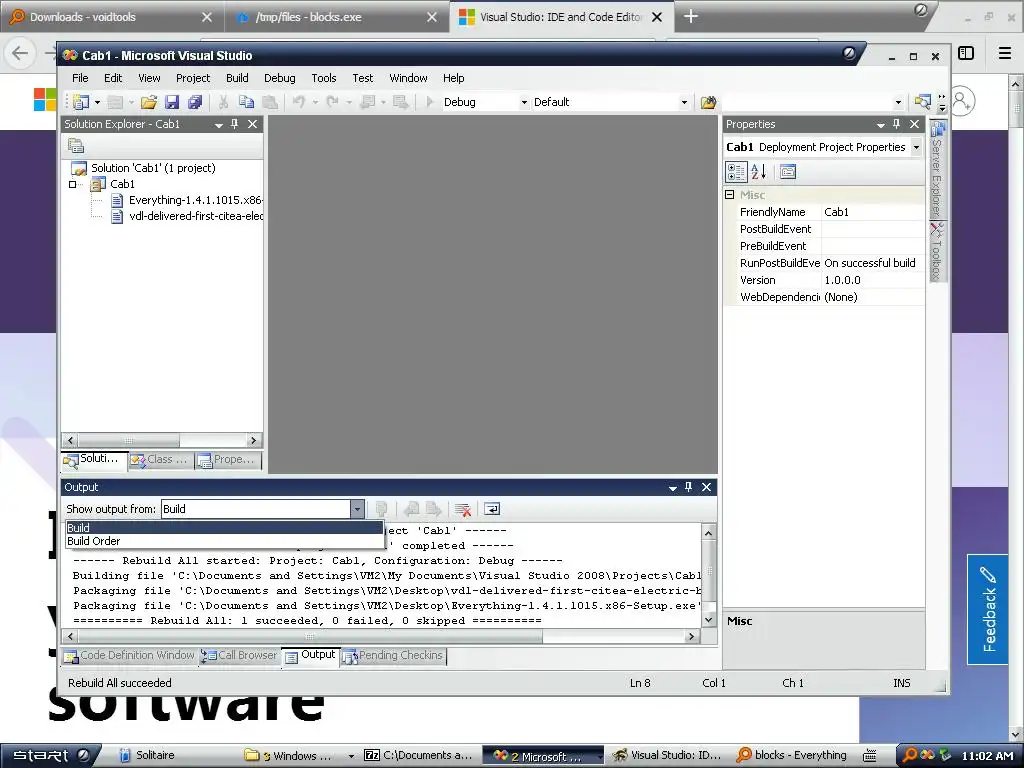Click the 7-Zip taskbar item

coord(419,755)
